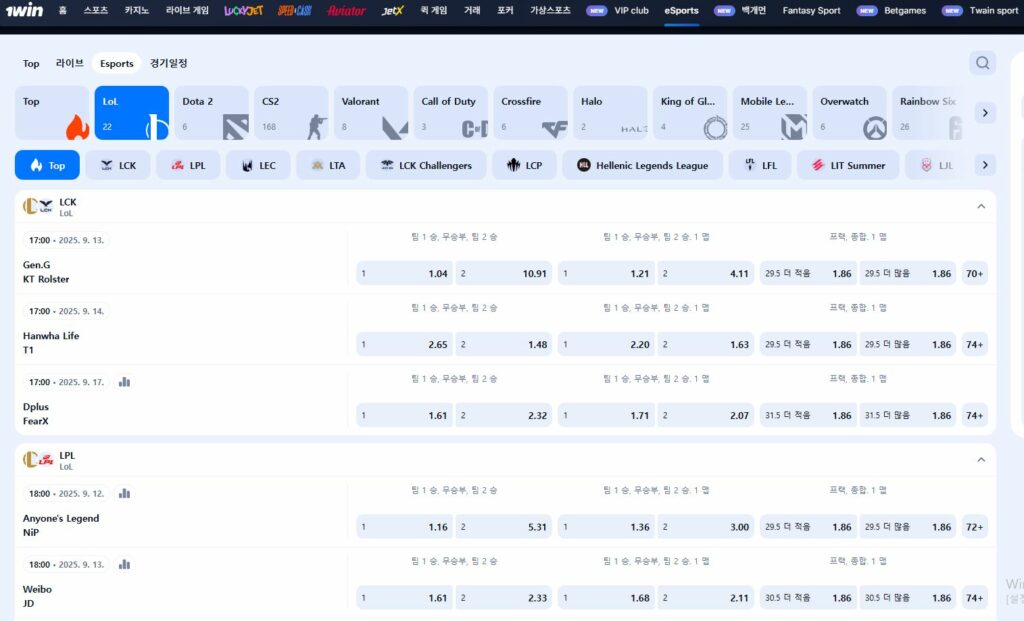Switch to the Top sub-tab
The height and width of the screenshot is (621, 1024).
tap(31, 63)
